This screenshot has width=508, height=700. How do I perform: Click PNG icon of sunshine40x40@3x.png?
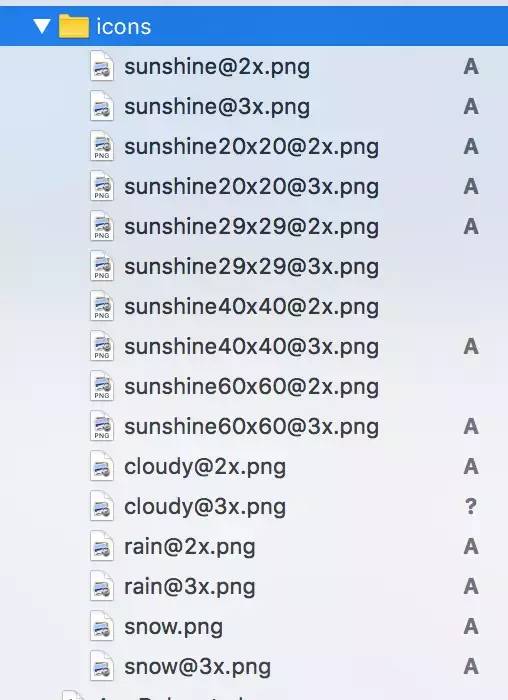coord(102,346)
